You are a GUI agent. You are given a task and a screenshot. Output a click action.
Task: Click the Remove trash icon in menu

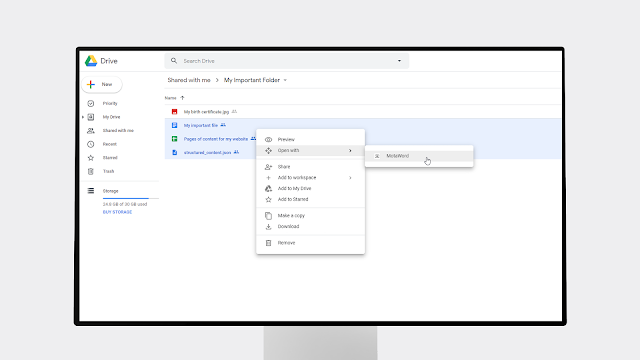point(268,243)
